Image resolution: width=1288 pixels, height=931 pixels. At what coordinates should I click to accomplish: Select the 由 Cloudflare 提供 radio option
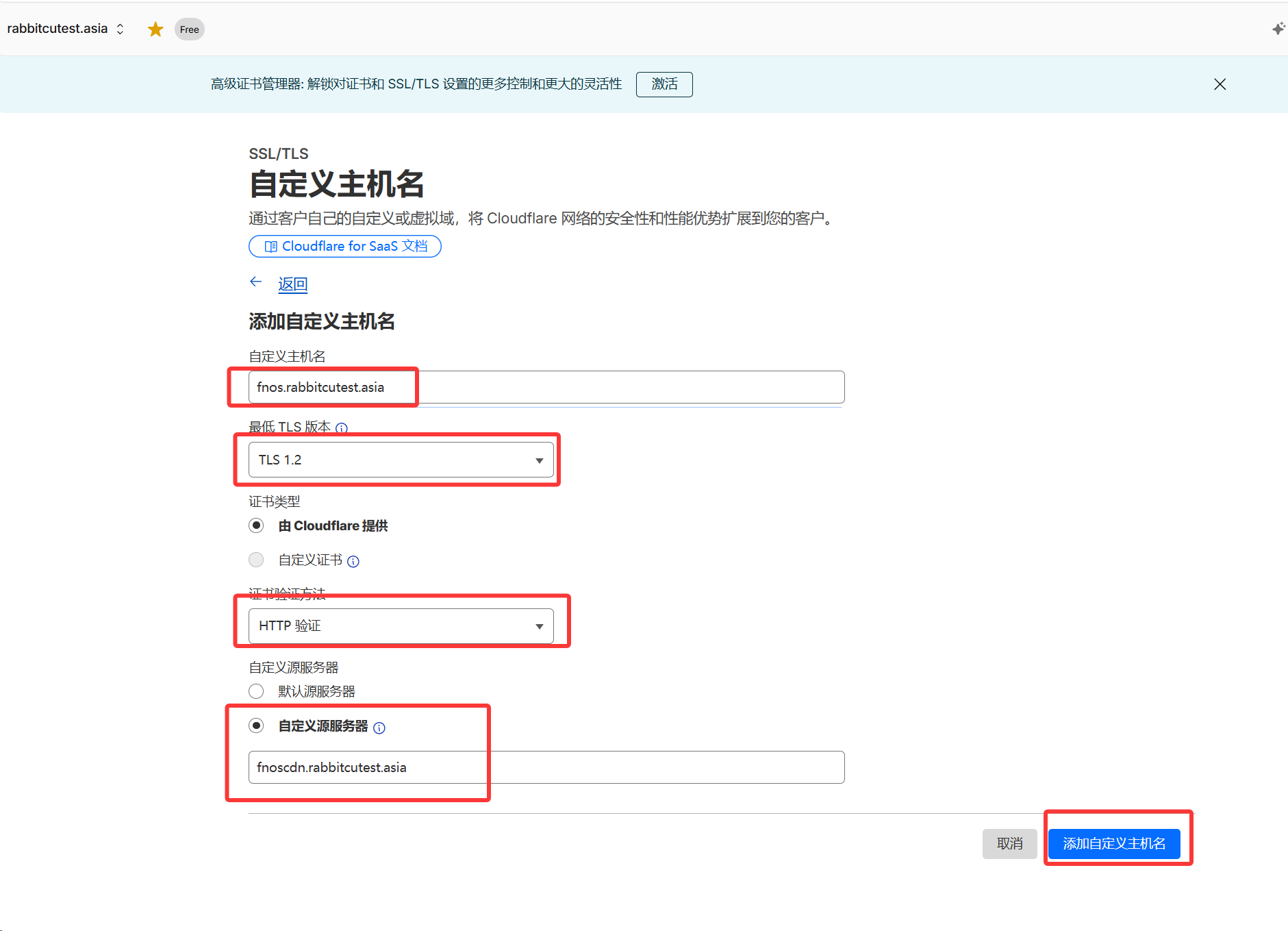tap(256, 525)
